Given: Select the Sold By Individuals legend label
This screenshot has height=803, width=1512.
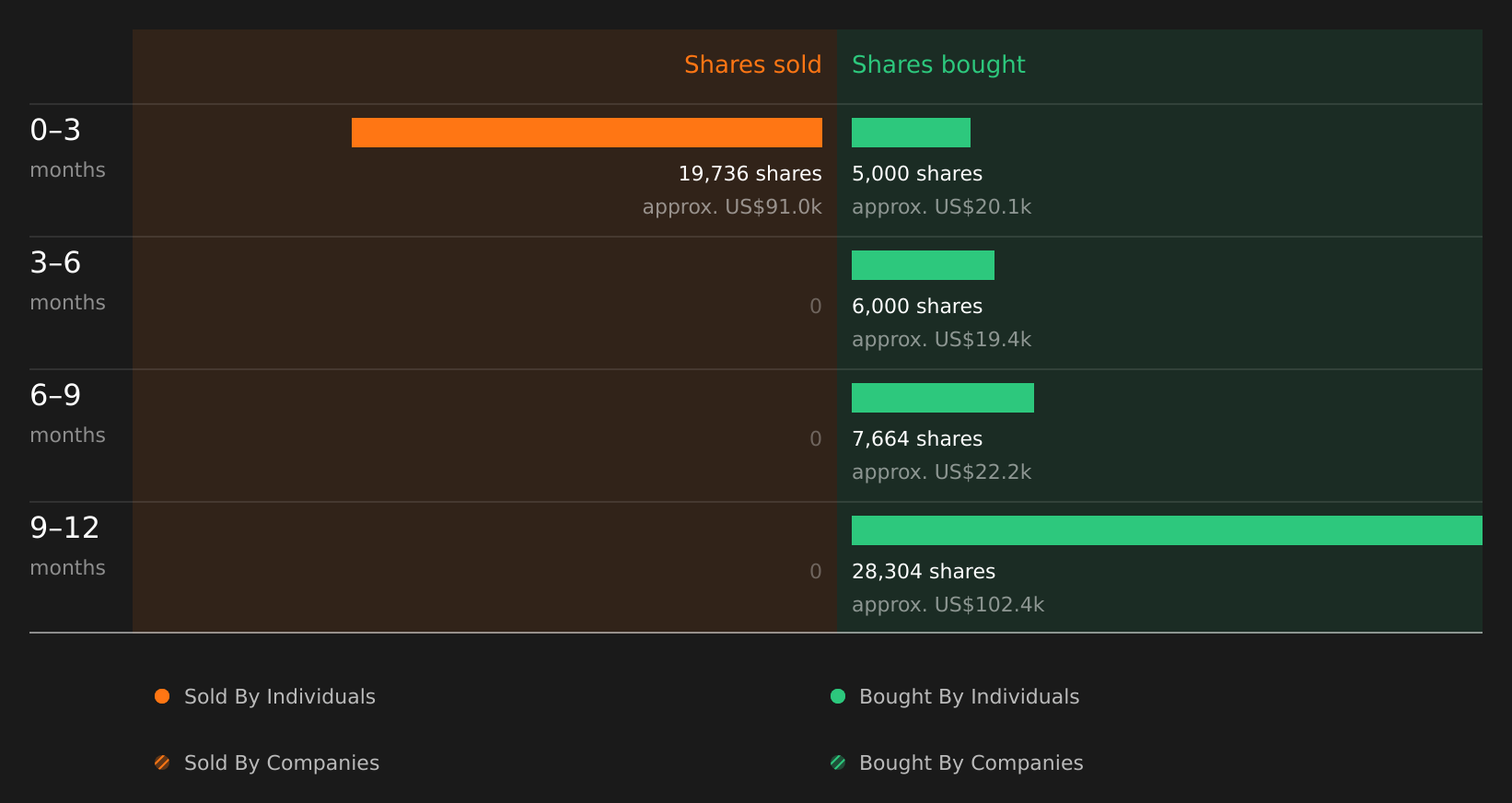Looking at the screenshot, I should coord(280,697).
